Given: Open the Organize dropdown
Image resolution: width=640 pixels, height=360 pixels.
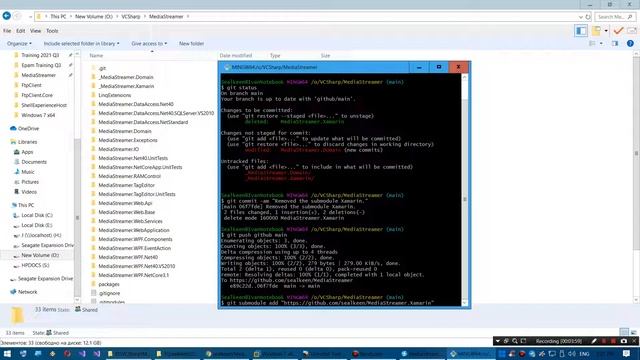Looking at the screenshot, I should tap(19, 43).
